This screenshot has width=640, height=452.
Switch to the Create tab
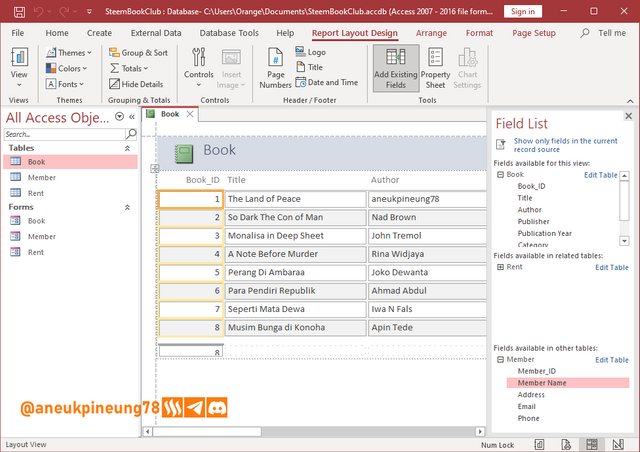click(99, 33)
